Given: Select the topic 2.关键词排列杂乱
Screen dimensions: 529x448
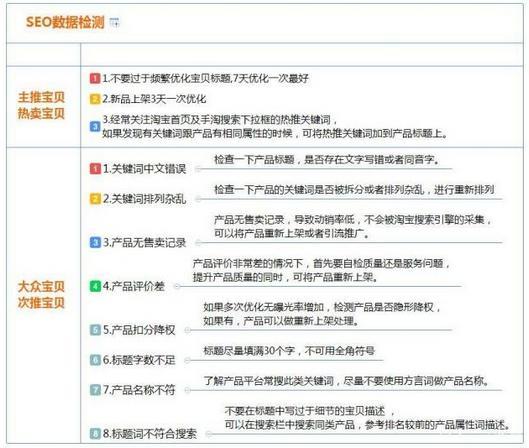Looking at the screenshot, I should [x=144, y=199].
